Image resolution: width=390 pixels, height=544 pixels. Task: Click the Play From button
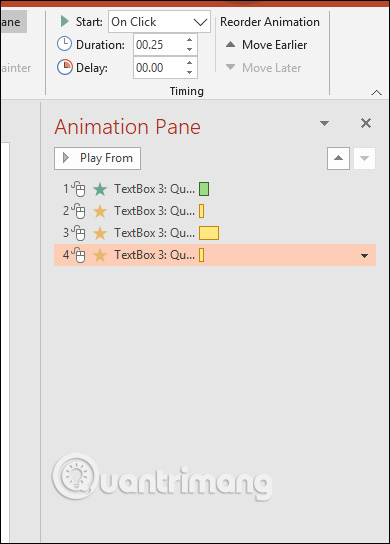pos(98,159)
